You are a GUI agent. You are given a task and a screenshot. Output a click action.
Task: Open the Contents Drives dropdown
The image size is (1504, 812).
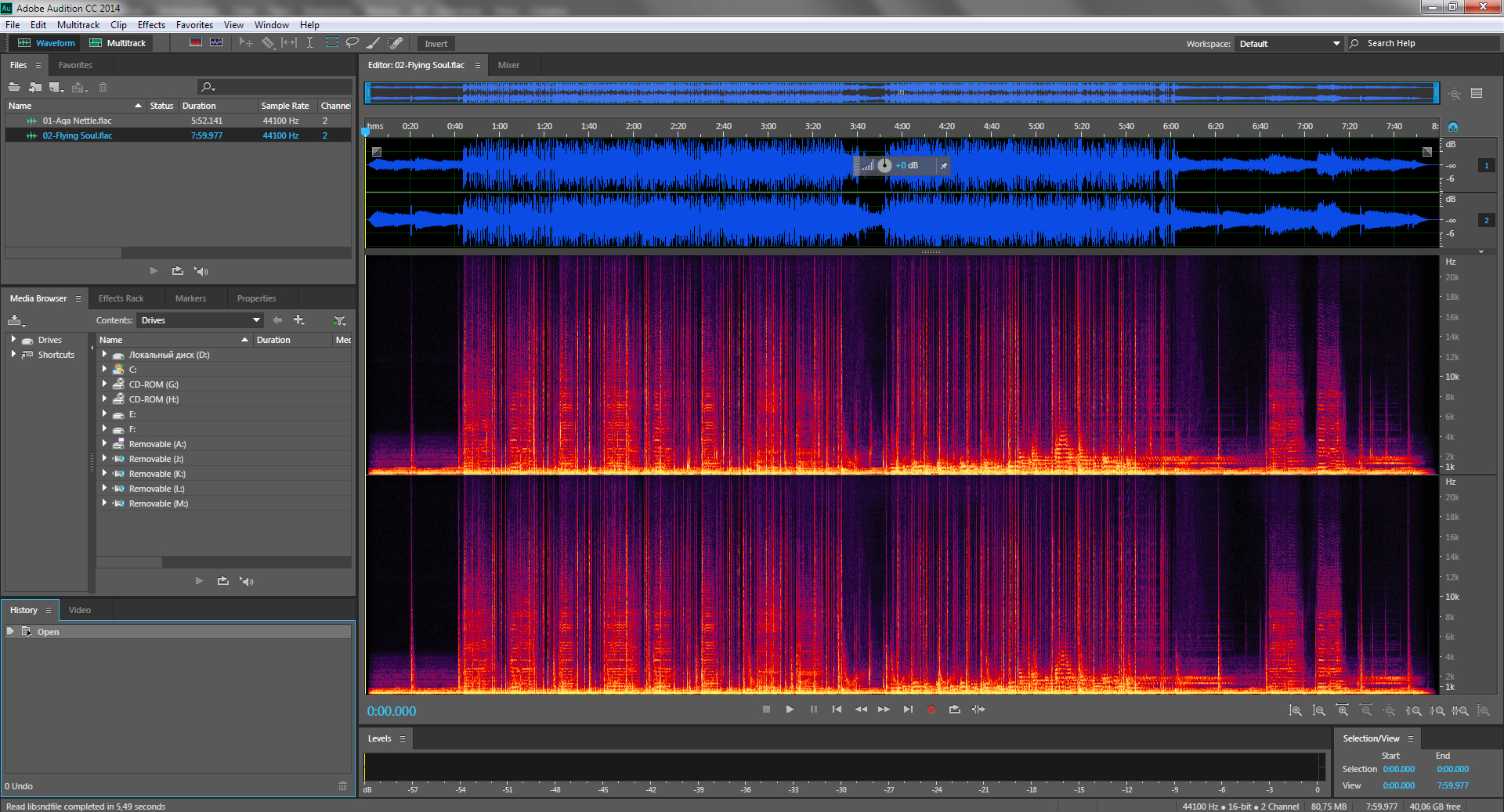coord(200,320)
